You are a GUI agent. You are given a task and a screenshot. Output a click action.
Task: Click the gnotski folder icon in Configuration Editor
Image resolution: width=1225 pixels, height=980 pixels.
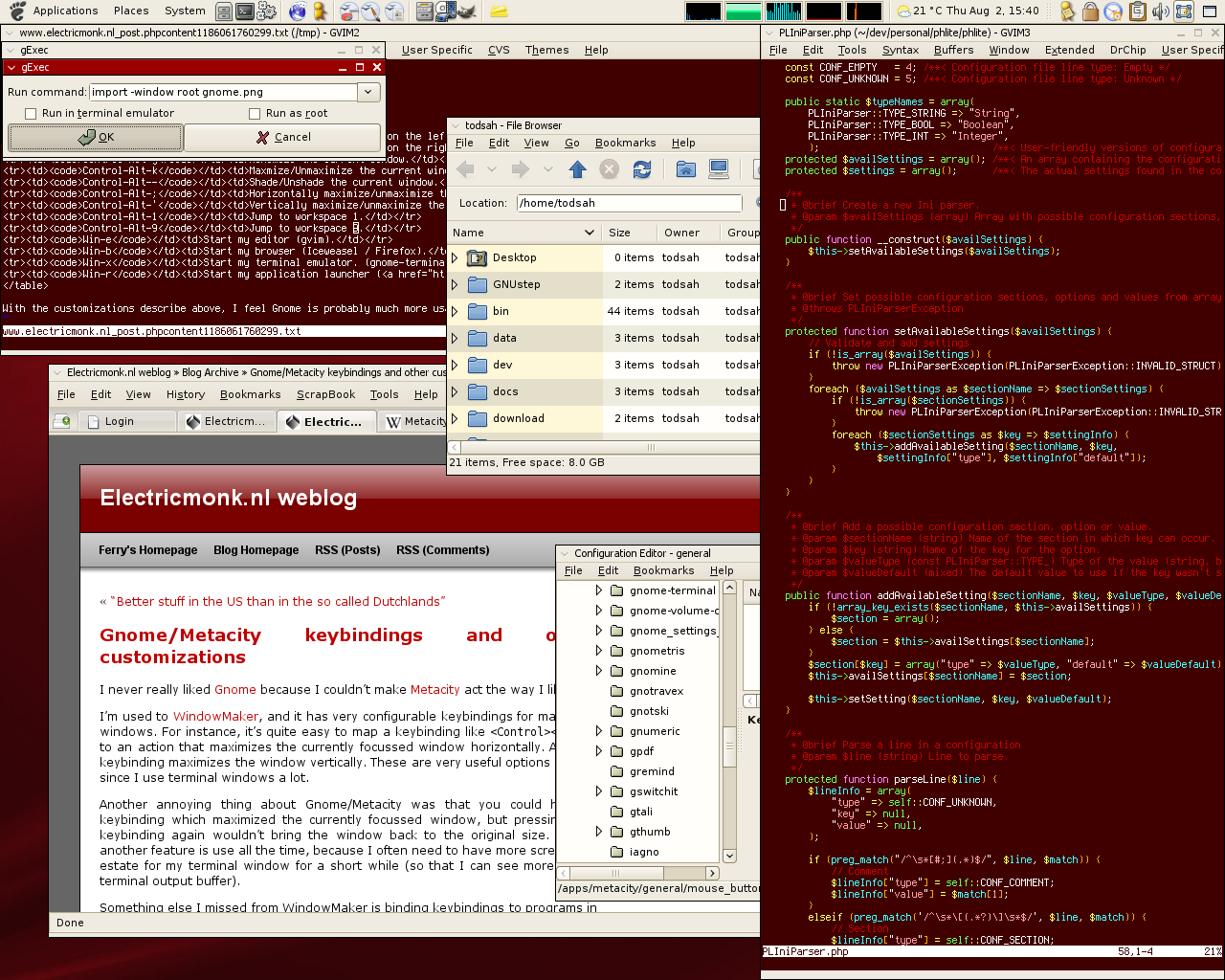[x=617, y=711]
